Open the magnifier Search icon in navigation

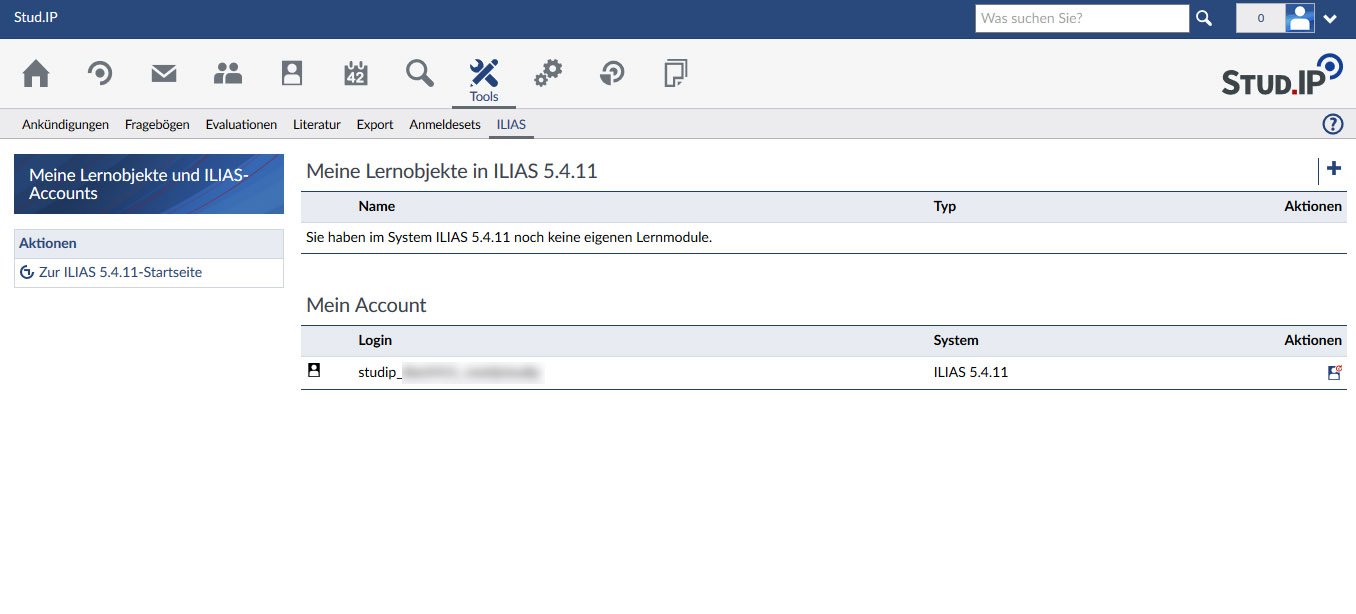pyautogui.click(x=420, y=73)
